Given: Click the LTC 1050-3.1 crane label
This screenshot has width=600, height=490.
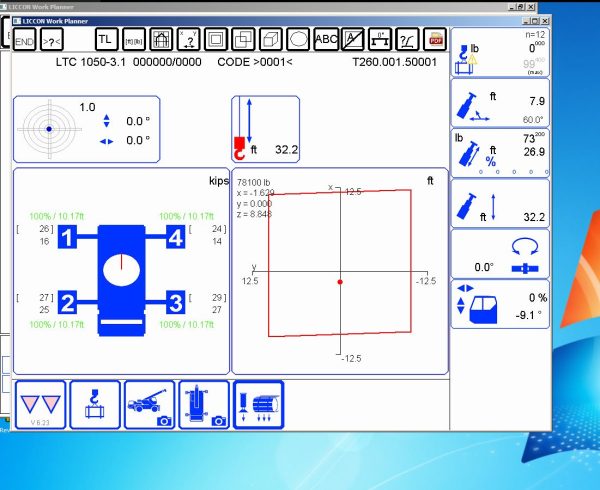Looking at the screenshot, I should click(x=91, y=62).
